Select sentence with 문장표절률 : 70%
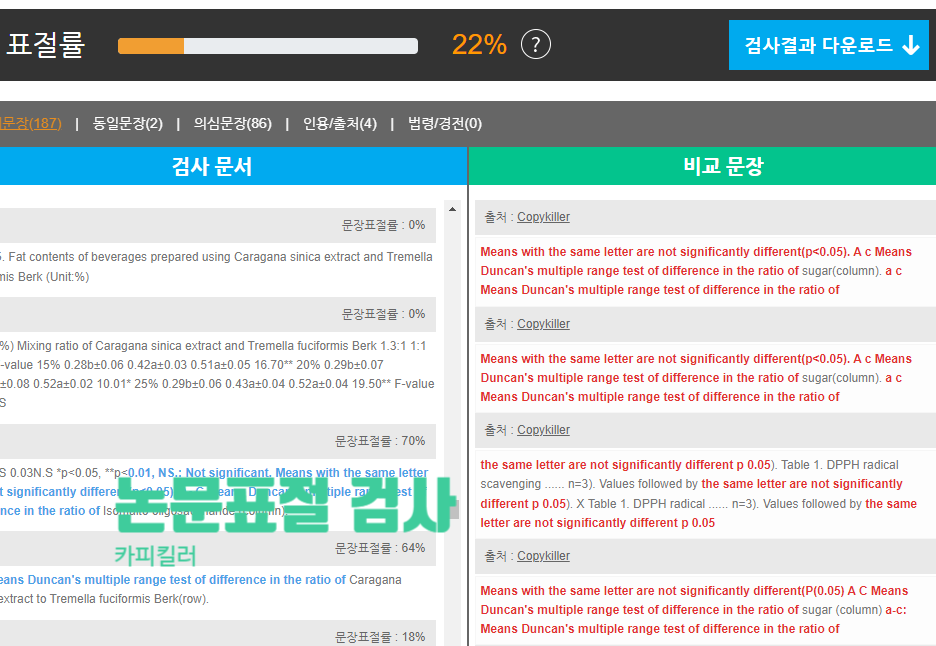This screenshot has height=646, width=936. click(x=217, y=441)
